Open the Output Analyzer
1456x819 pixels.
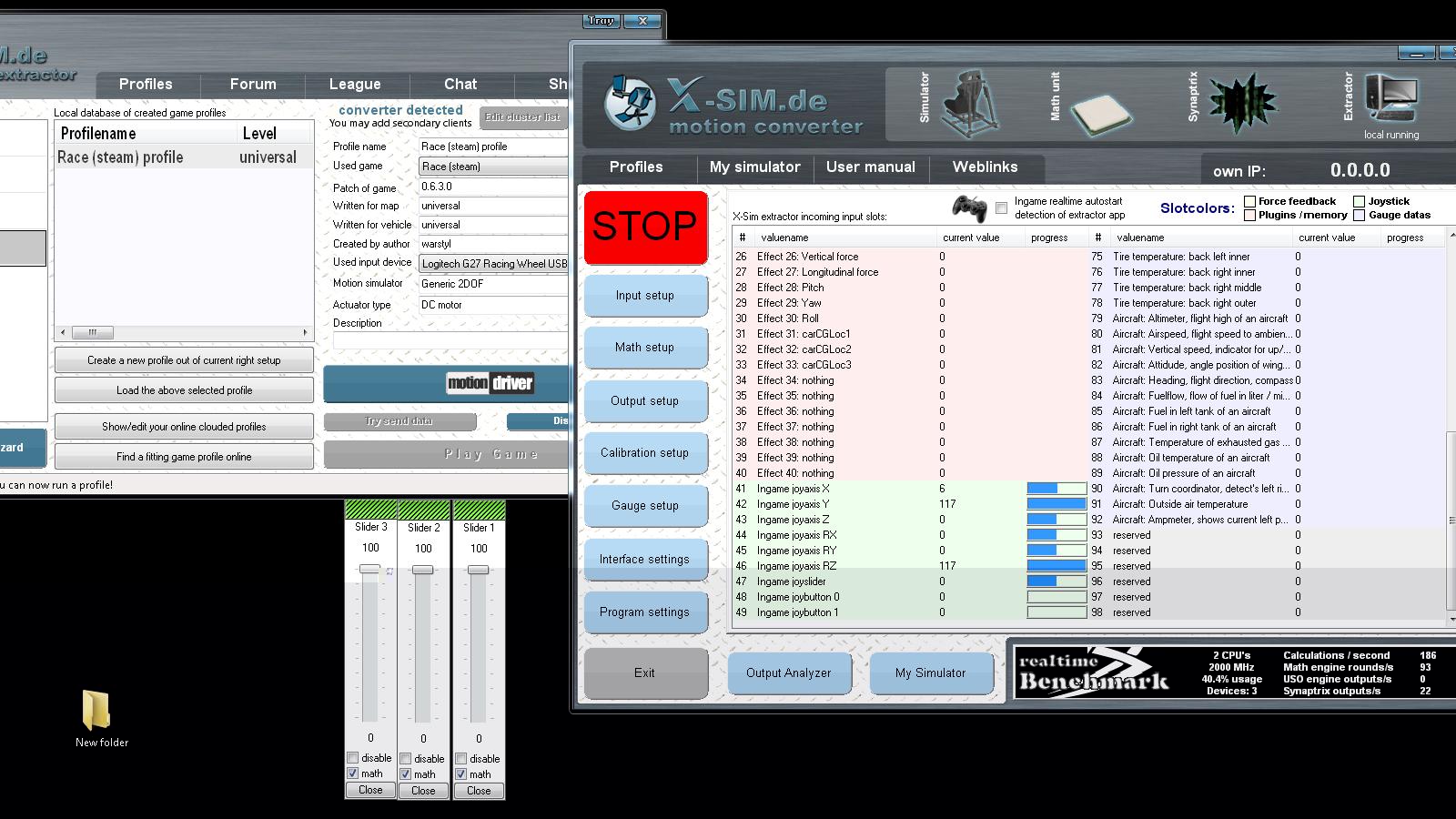point(788,673)
